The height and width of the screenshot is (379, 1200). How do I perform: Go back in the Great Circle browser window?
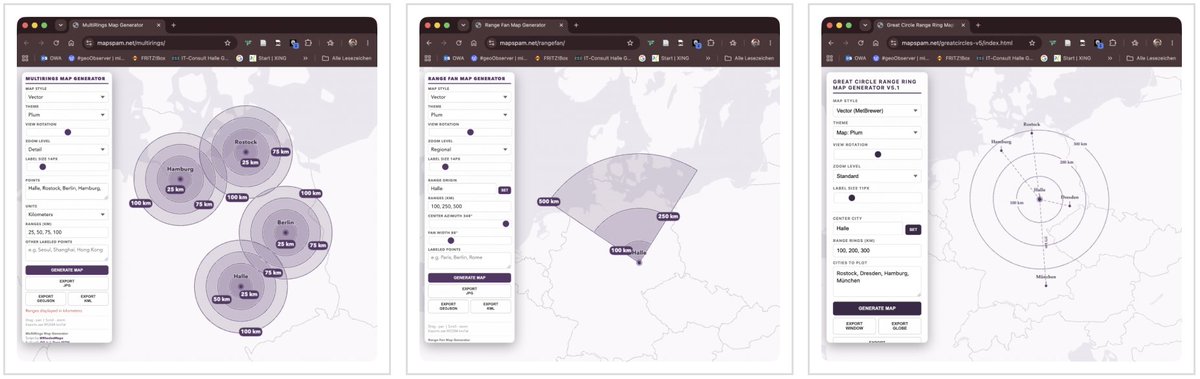(831, 43)
